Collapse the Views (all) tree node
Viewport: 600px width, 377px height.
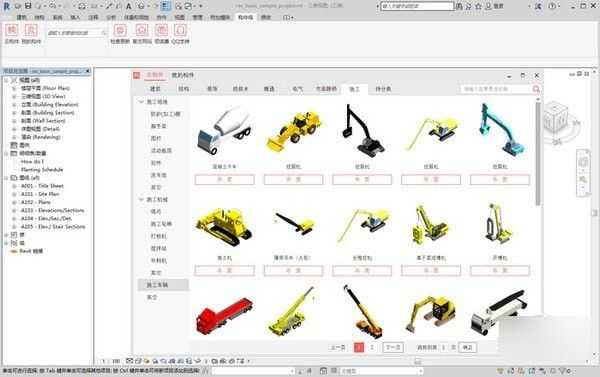tap(6, 80)
